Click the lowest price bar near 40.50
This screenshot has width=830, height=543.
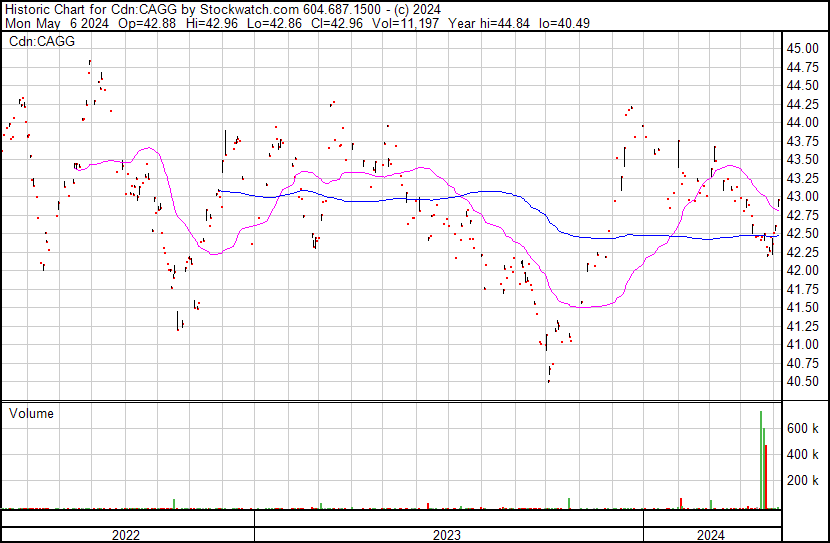point(549,375)
